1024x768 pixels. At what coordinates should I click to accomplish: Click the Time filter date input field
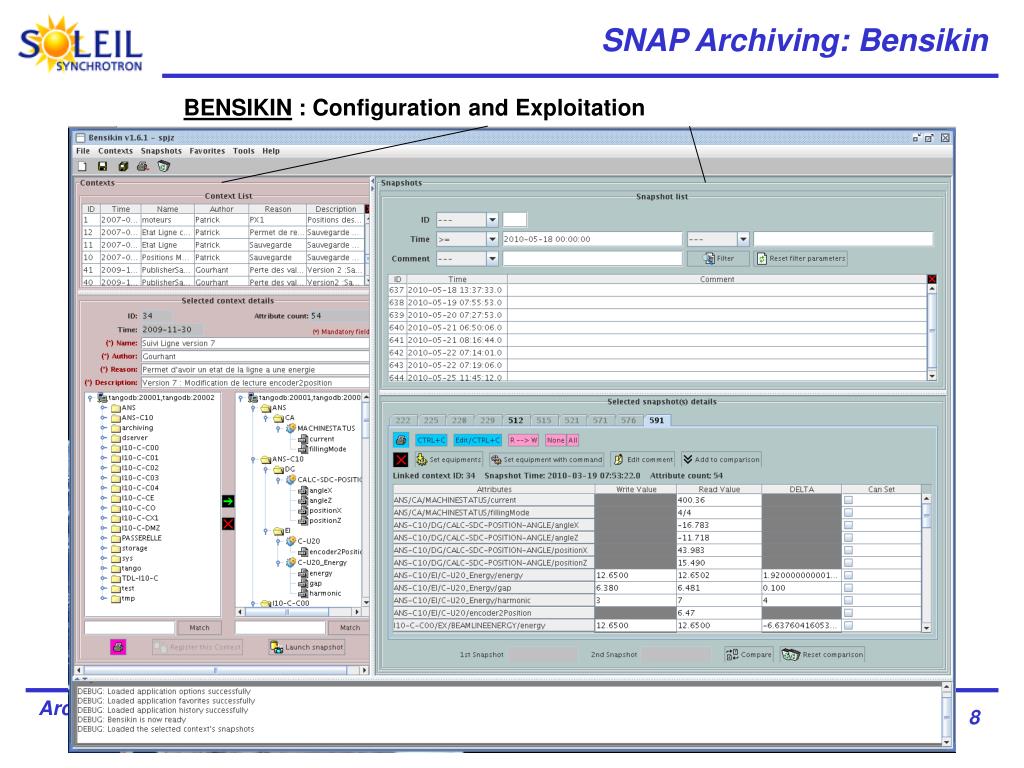592,240
